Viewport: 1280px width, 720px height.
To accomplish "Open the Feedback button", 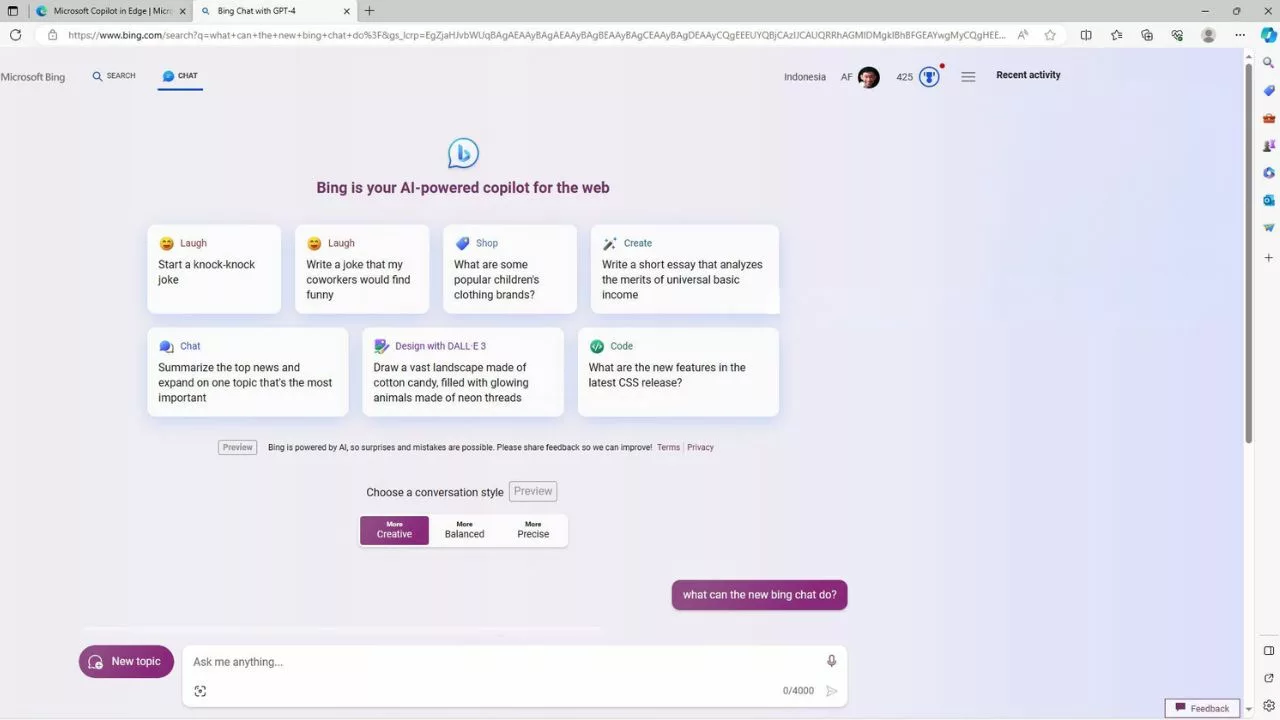I will point(1202,708).
